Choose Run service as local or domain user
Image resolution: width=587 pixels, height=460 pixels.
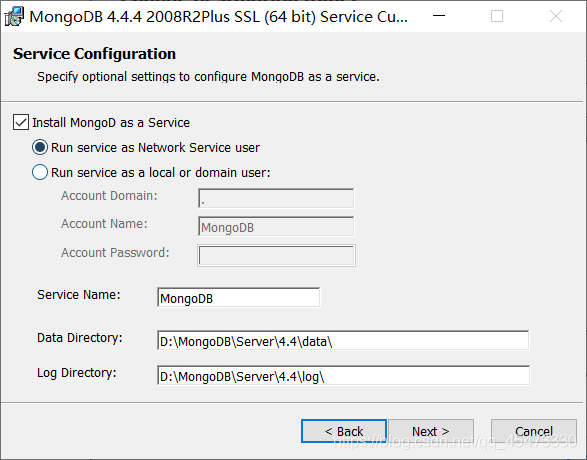40,173
